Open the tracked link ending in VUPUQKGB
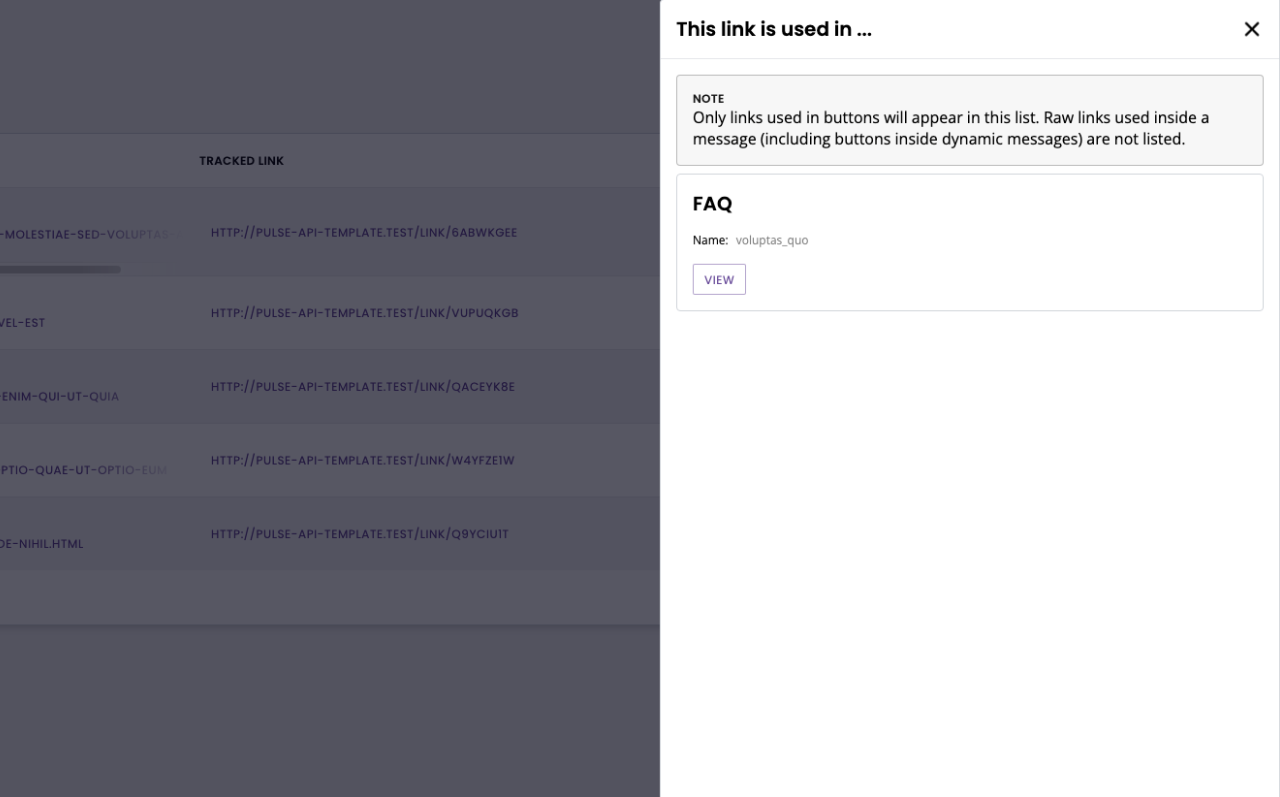The image size is (1280, 797). [364, 312]
